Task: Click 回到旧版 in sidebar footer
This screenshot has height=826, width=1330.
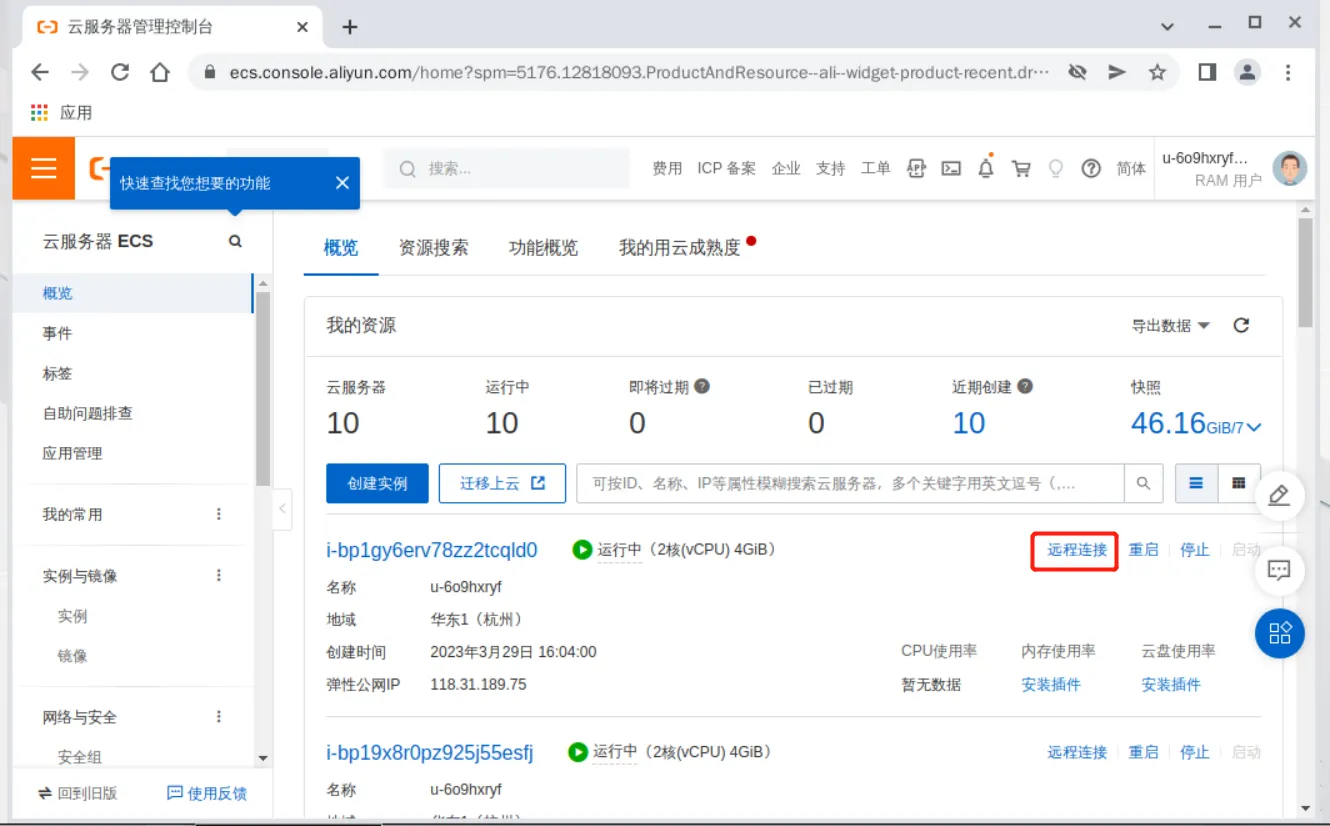Action: coord(77,793)
